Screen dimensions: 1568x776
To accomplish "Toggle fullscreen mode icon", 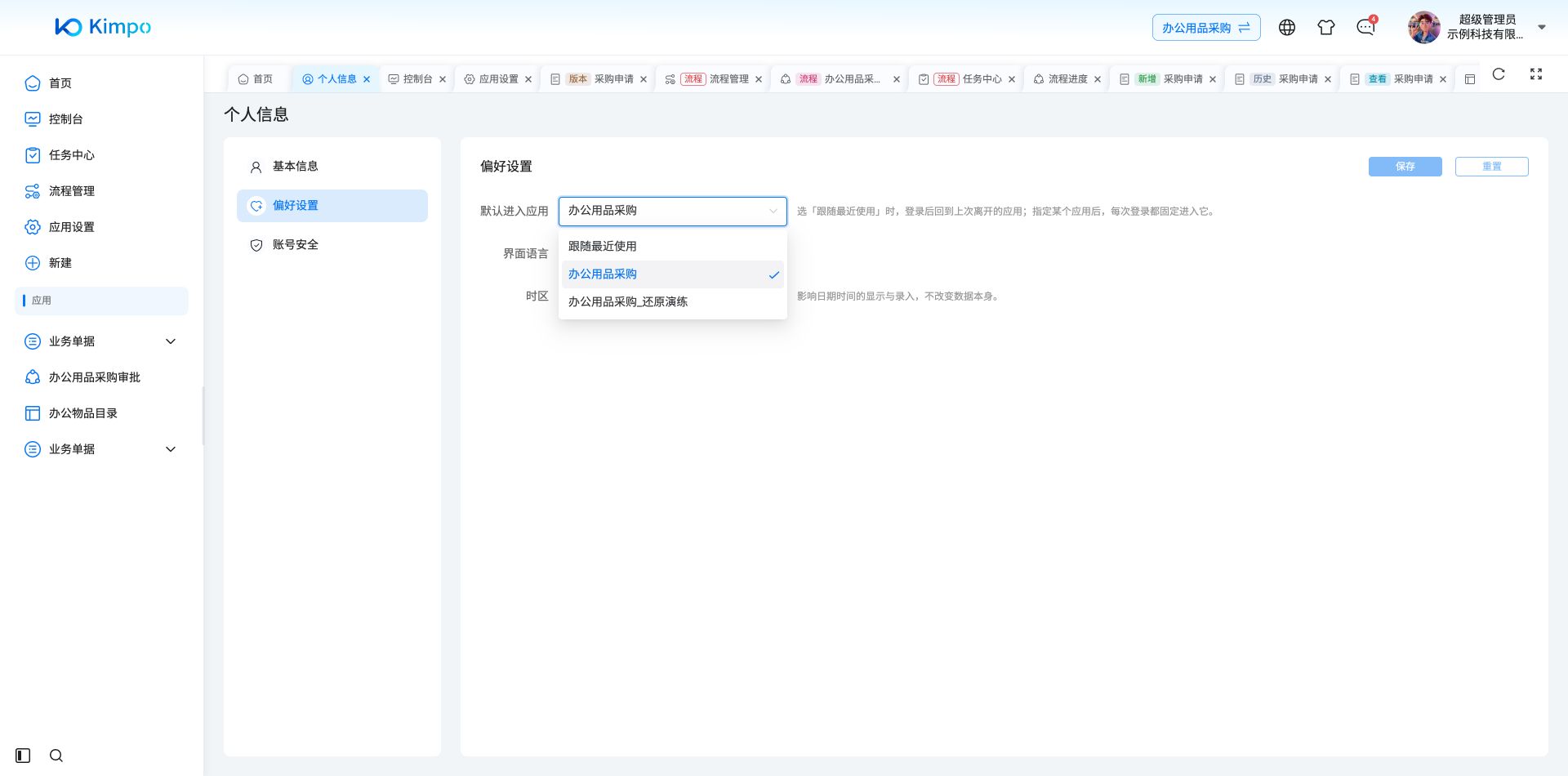I will 1536,74.
